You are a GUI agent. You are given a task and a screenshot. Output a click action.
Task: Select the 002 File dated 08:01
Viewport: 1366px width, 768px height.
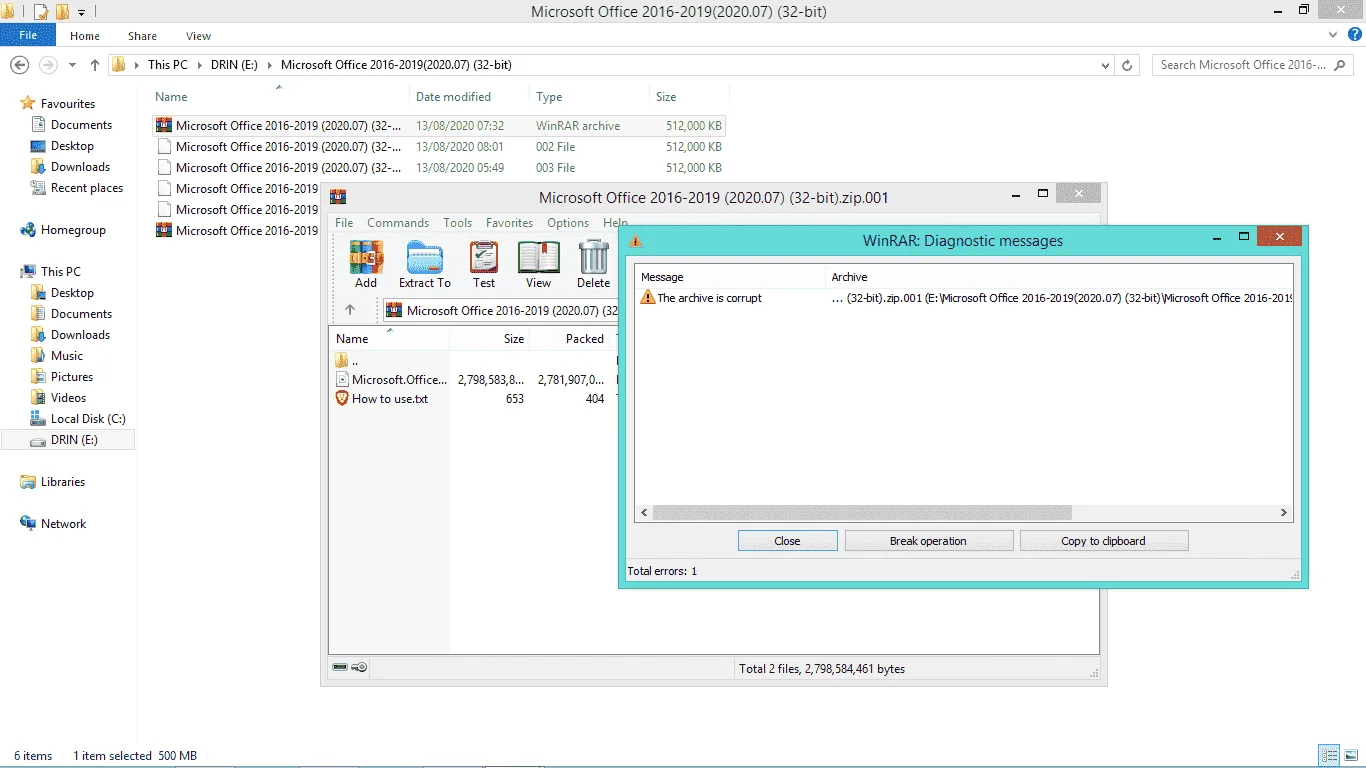tap(439, 147)
